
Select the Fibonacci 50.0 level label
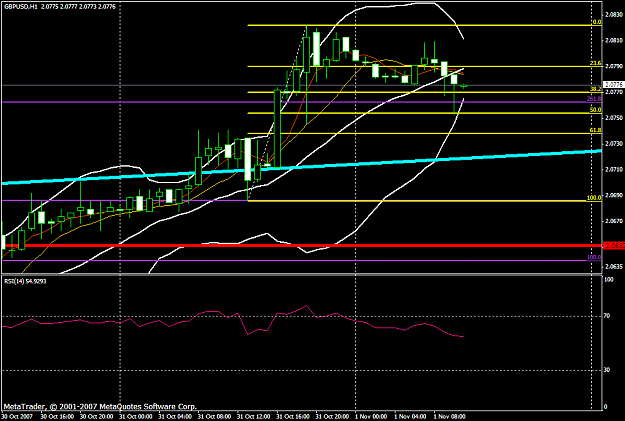tap(596, 110)
